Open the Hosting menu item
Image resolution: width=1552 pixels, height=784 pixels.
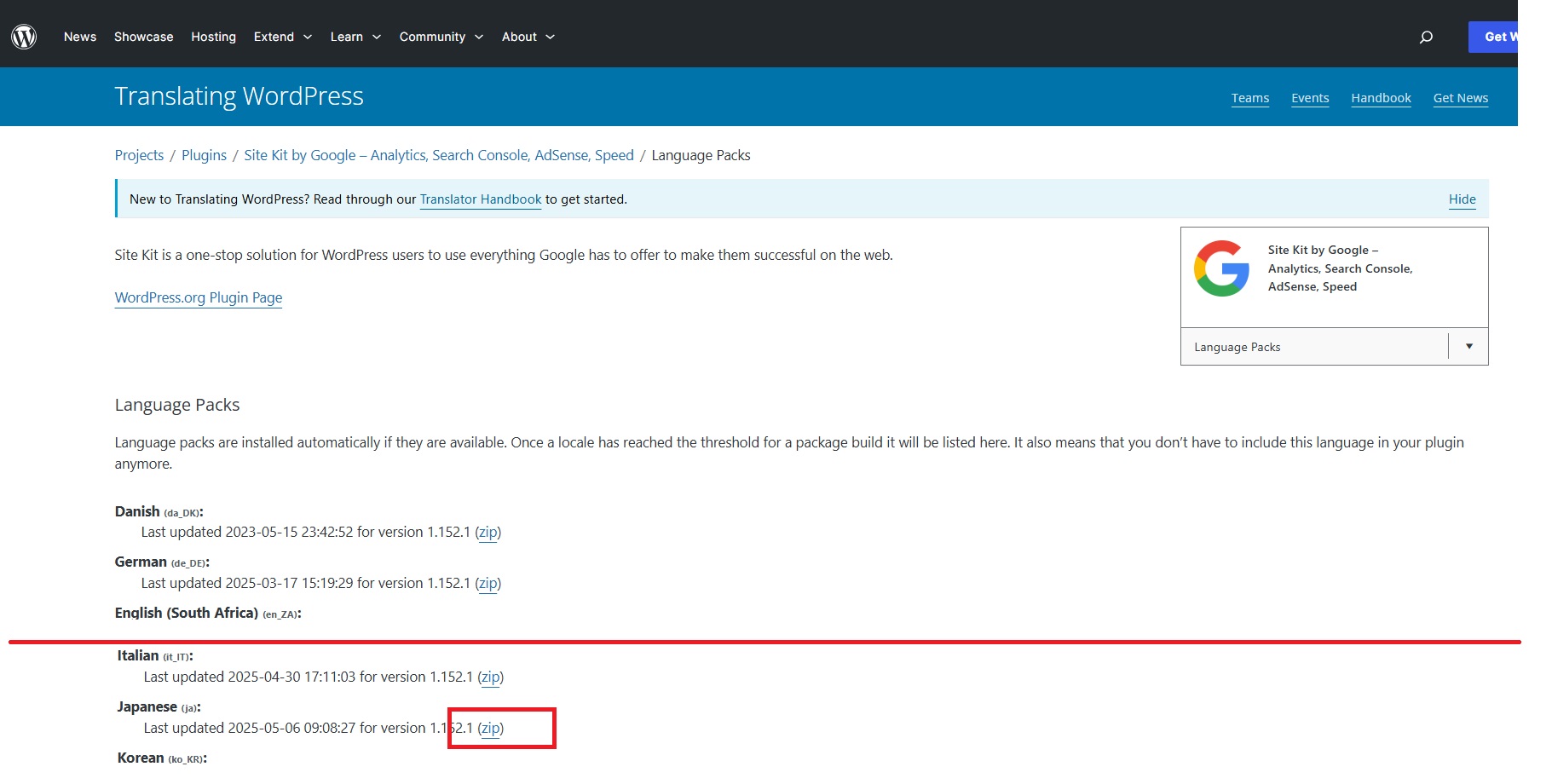pyautogui.click(x=213, y=37)
